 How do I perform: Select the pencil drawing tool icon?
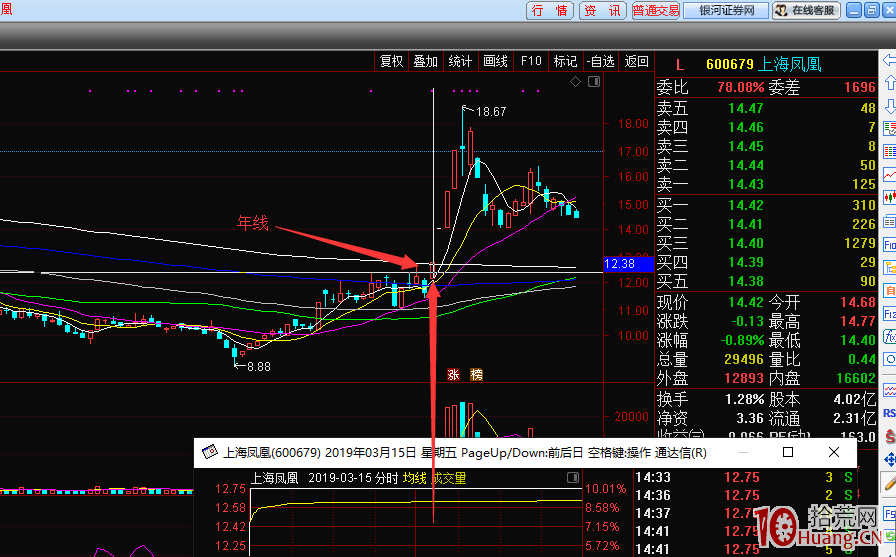point(890,483)
